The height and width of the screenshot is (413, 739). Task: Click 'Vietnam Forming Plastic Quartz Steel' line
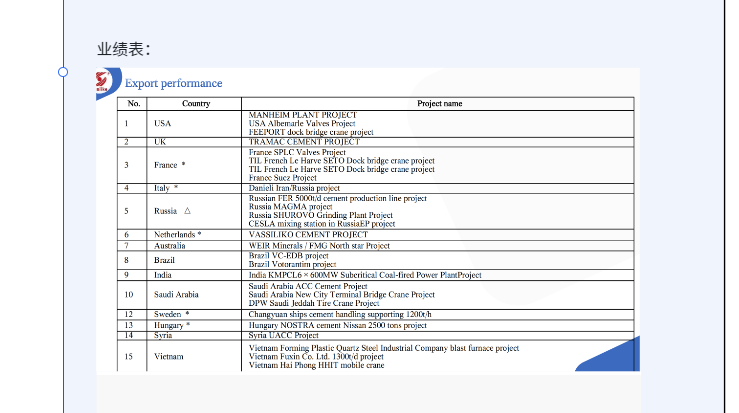(x=384, y=348)
